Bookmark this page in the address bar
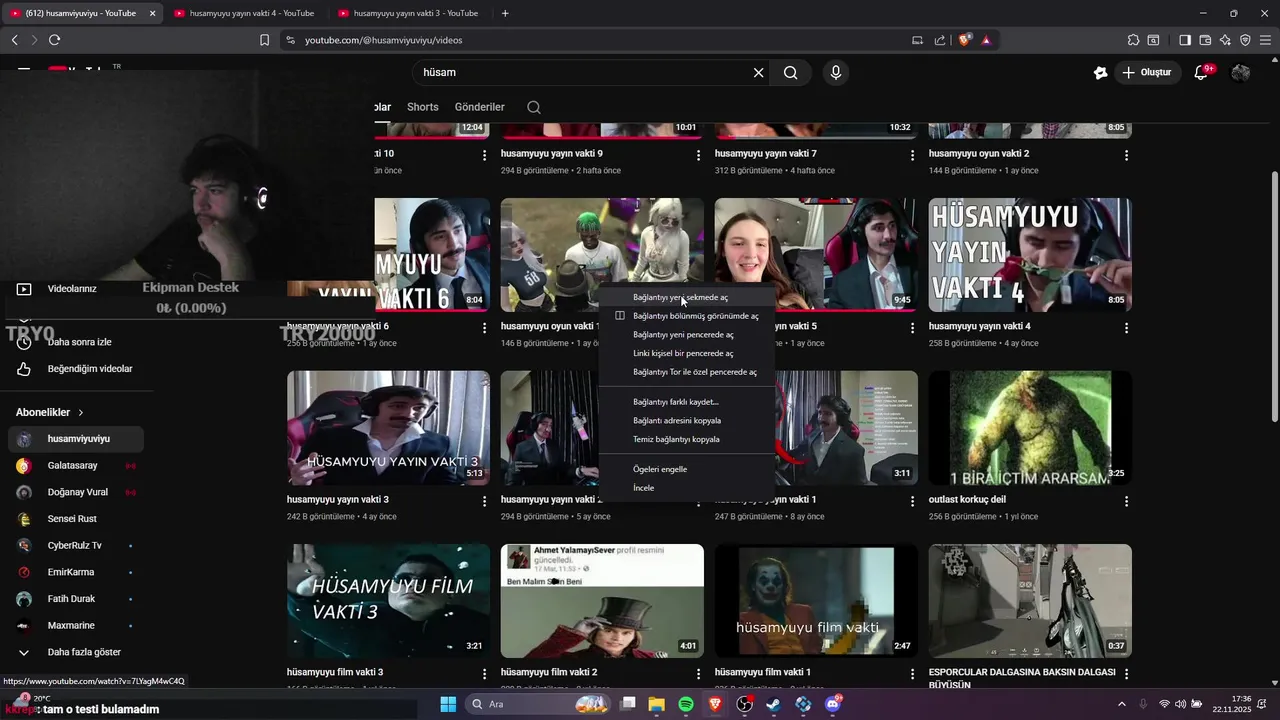The height and width of the screenshot is (720, 1280). click(264, 40)
